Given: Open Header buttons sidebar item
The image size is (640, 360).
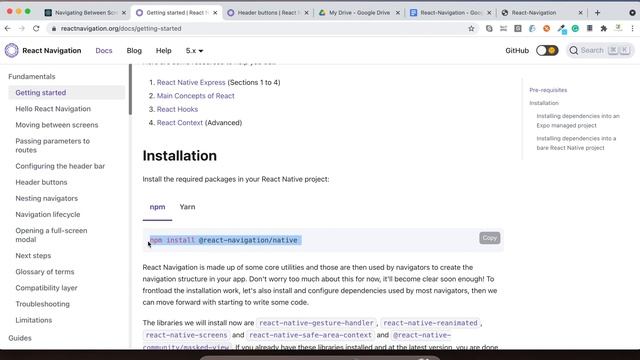Looking at the screenshot, I should (41, 182).
